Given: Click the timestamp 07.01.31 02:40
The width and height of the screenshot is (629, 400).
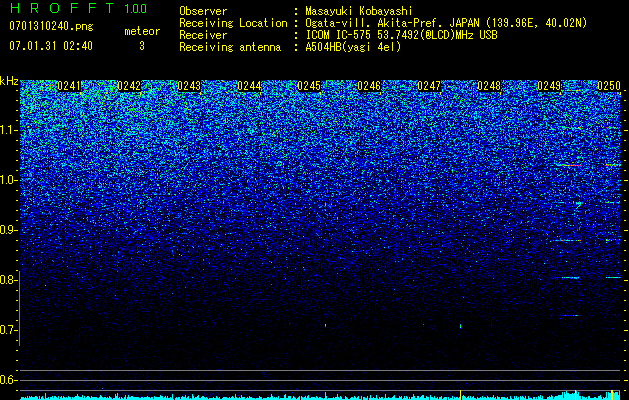Looking at the screenshot, I should pos(51,46).
